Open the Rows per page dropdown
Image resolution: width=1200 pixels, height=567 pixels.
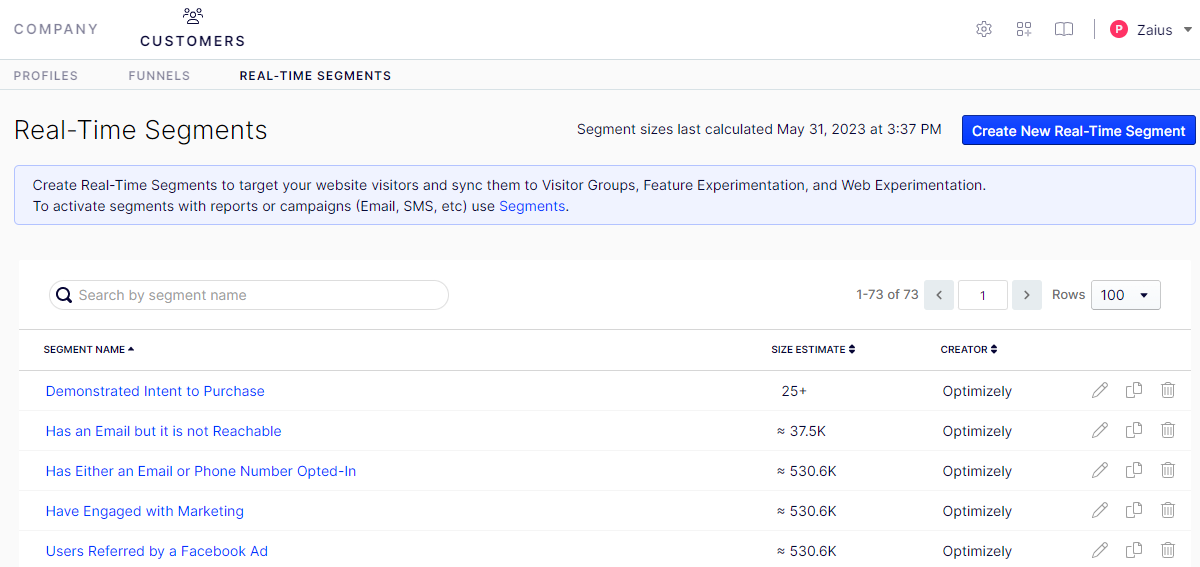pos(1126,295)
